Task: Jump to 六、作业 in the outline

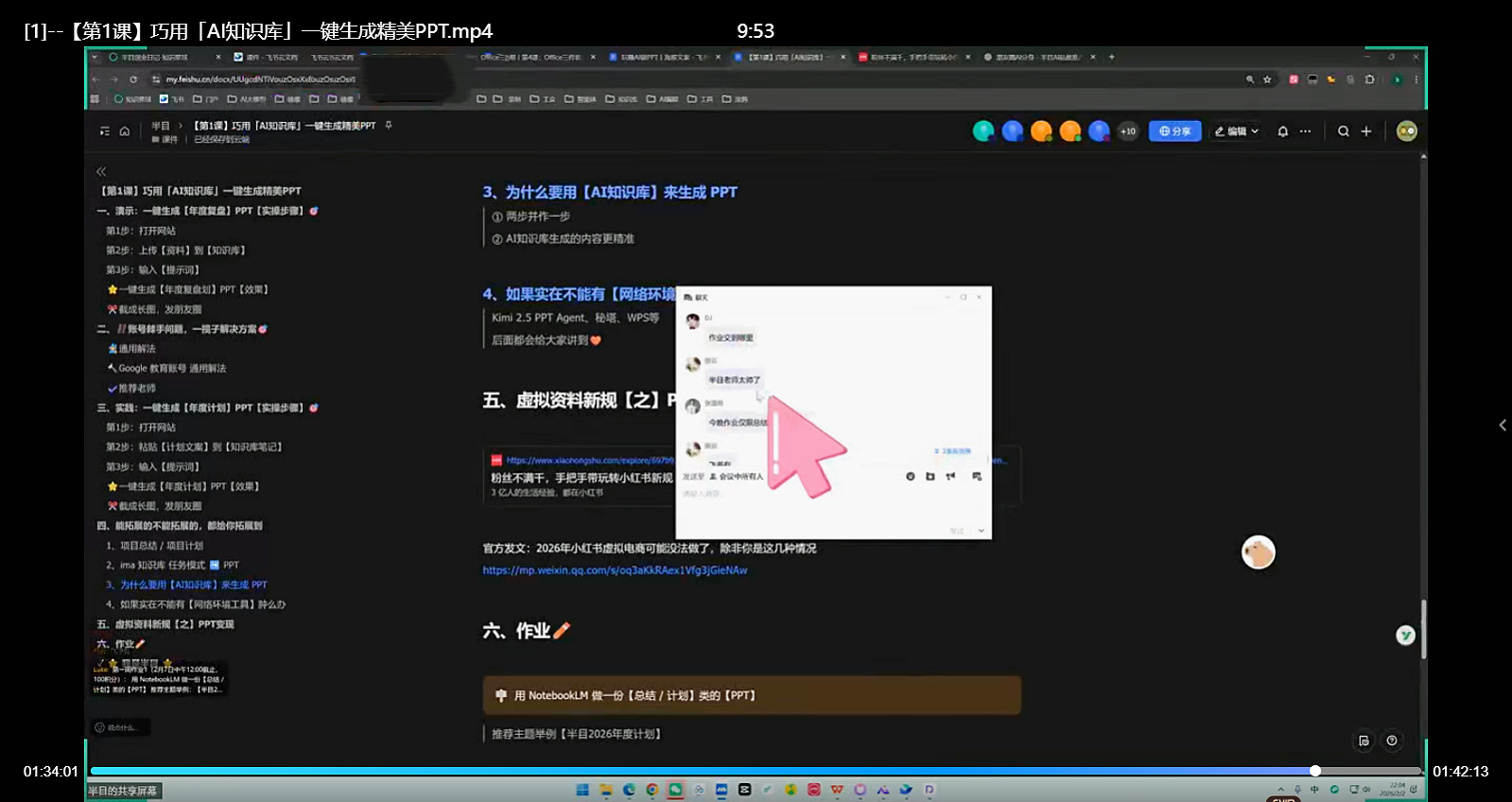Action: (x=121, y=644)
